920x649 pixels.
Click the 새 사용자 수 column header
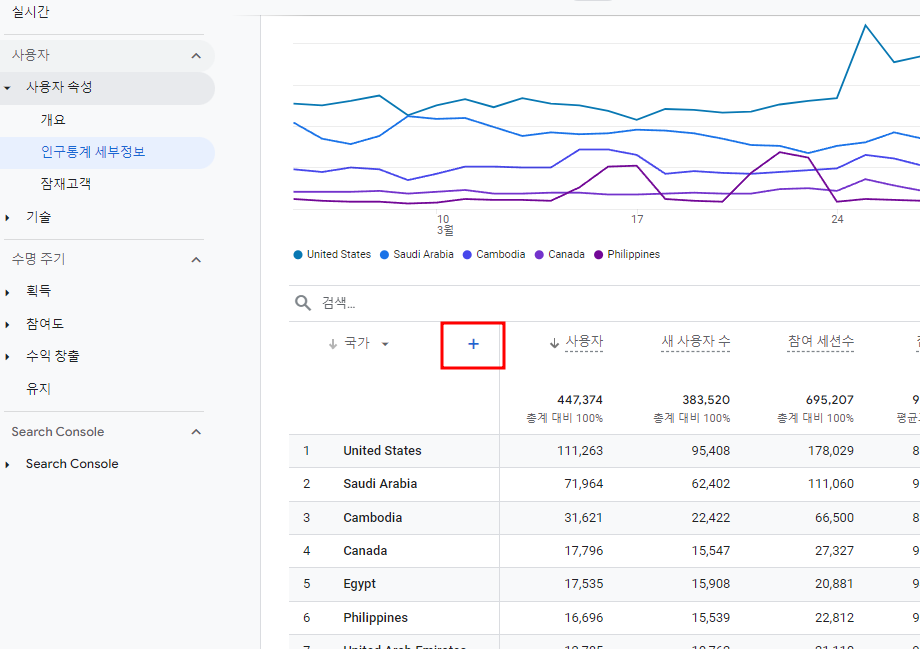(x=697, y=340)
